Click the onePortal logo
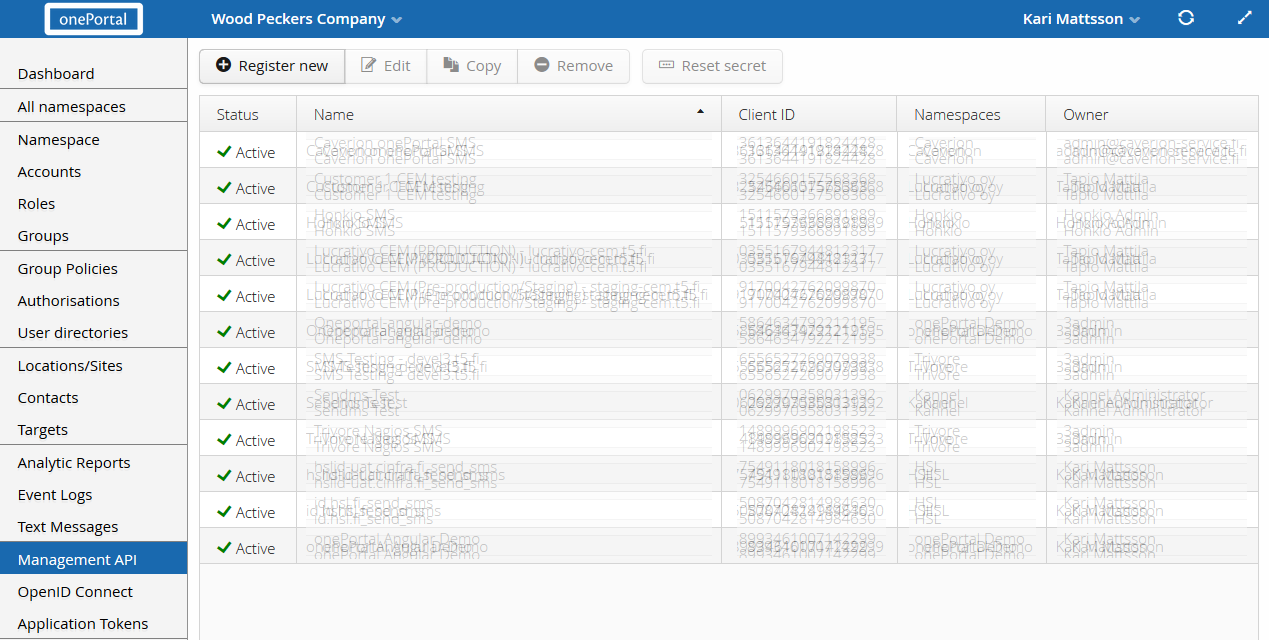1269x640 pixels. 93,19
